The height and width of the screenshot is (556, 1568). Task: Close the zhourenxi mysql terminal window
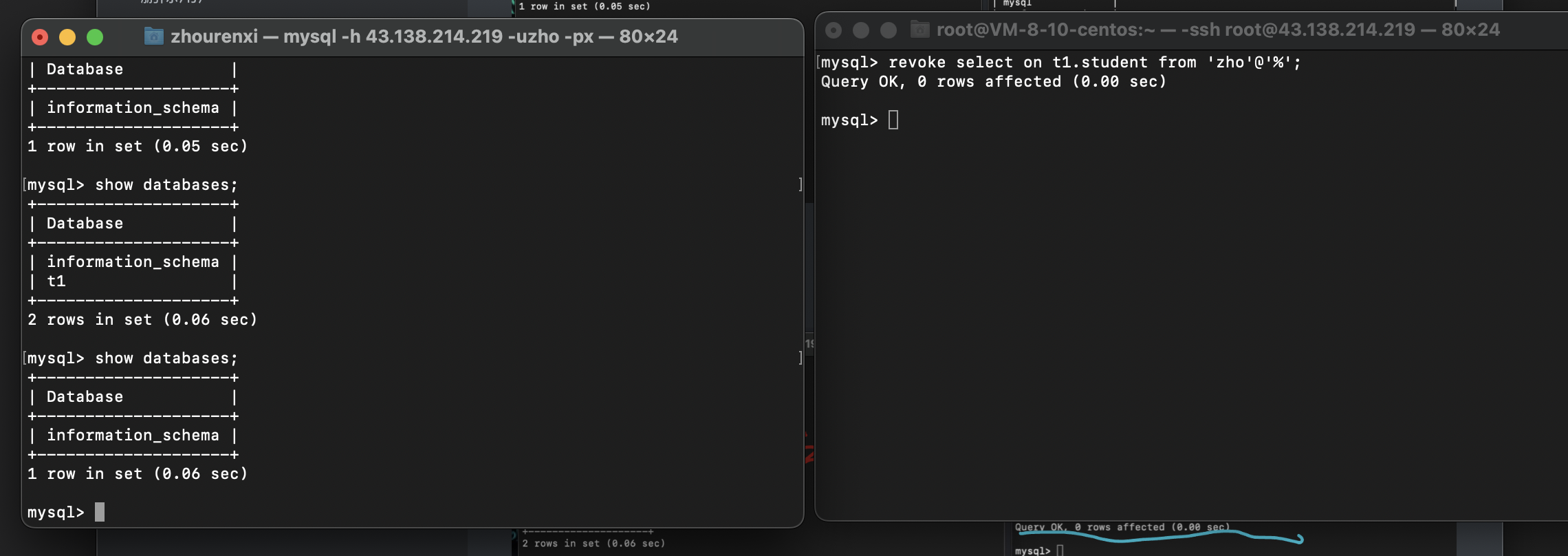click(40, 37)
